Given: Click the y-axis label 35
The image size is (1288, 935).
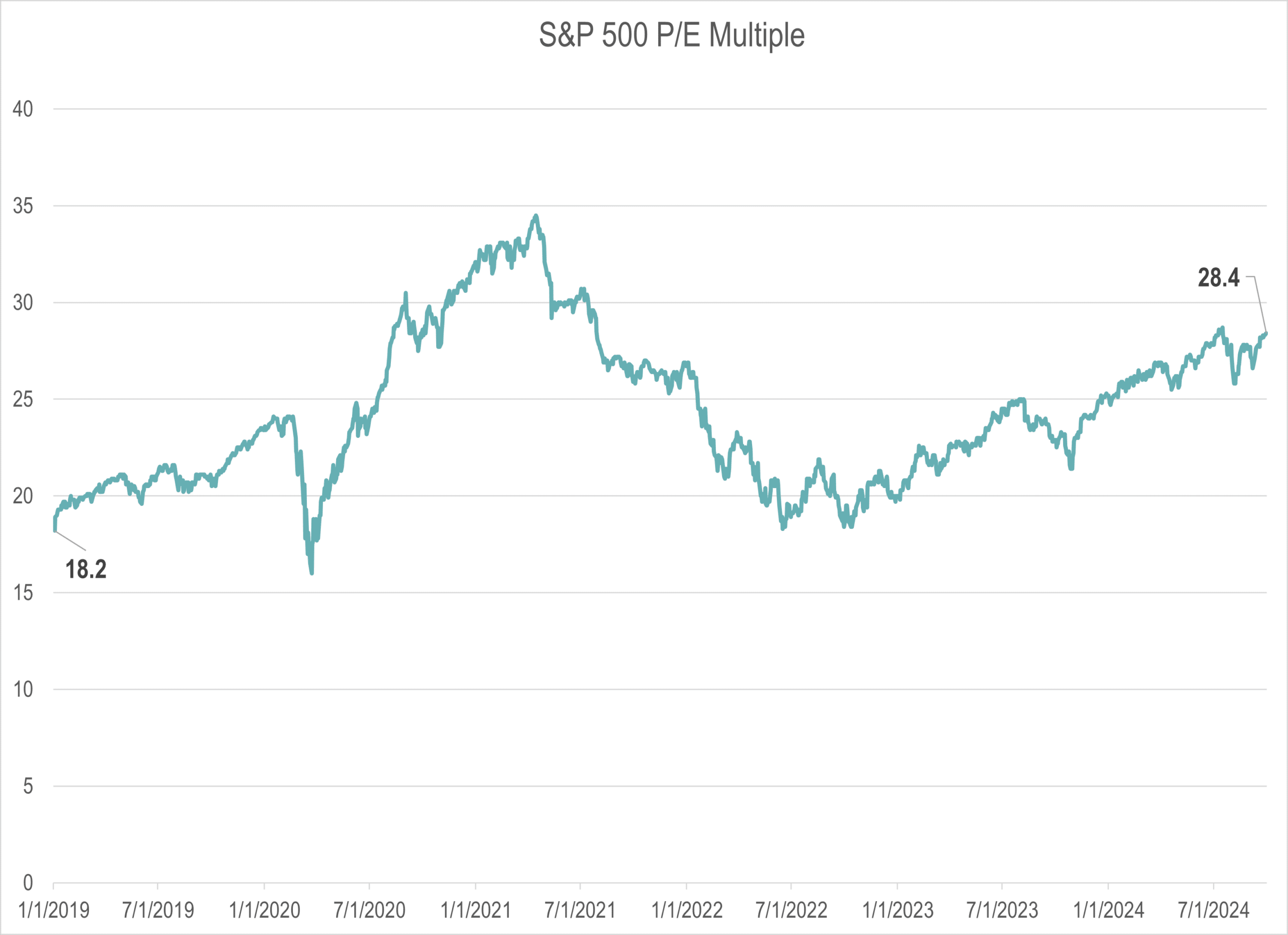Looking at the screenshot, I should coord(23,206).
